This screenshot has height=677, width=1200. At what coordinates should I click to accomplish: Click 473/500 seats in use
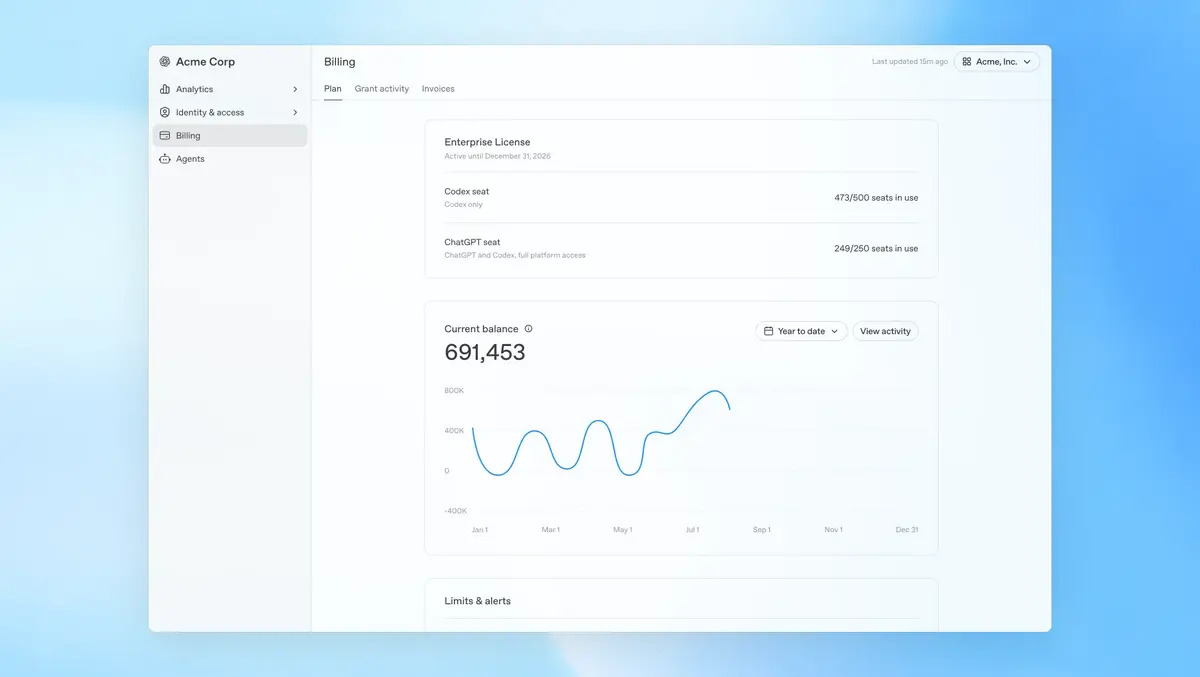(x=876, y=198)
